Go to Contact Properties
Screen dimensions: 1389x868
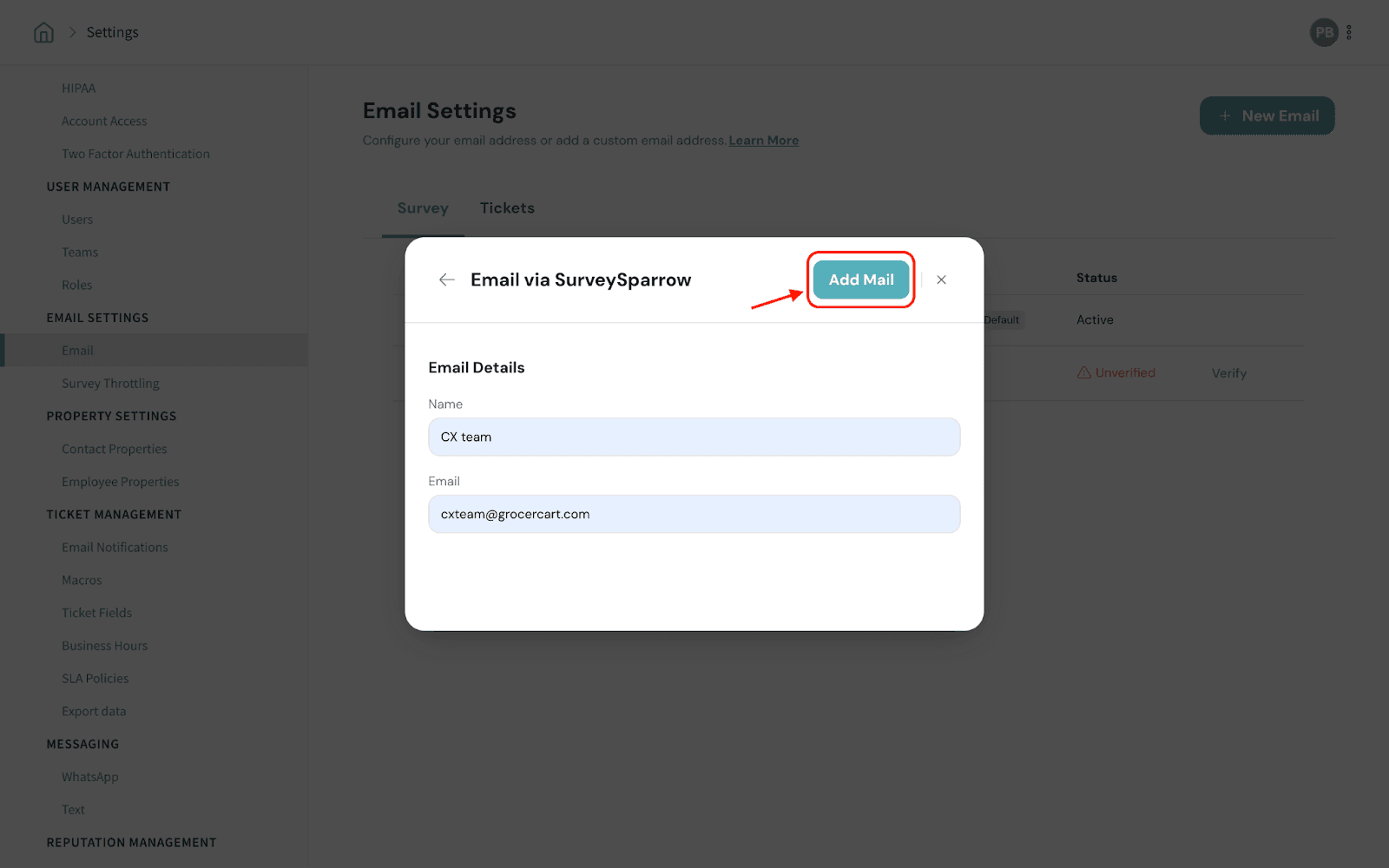(x=114, y=449)
